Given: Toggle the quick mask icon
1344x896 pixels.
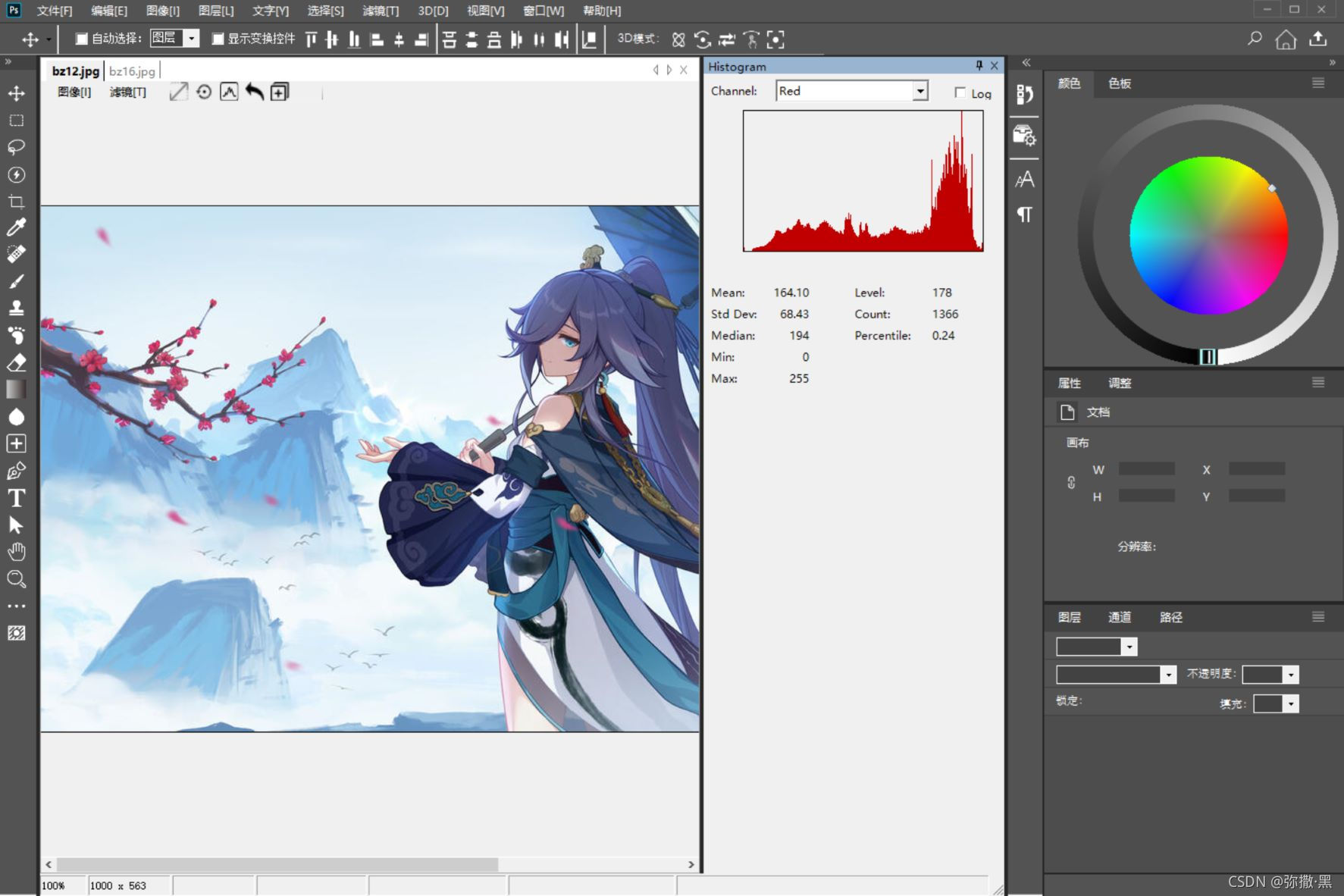Looking at the screenshot, I should coord(16,633).
